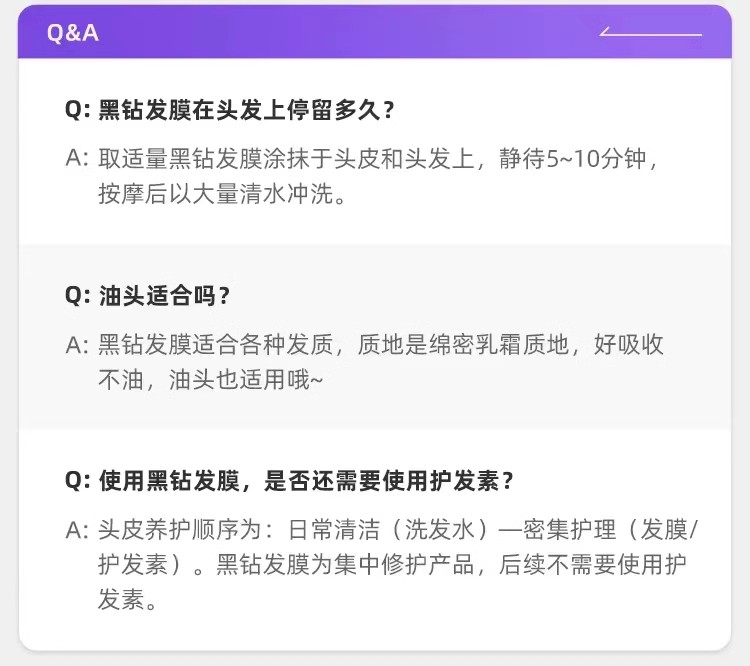Image resolution: width=750 pixels, height=666 pixels.
Task: Click the second 'A:' marker before 黑钻发膜适合
Action: pos(77,345)
